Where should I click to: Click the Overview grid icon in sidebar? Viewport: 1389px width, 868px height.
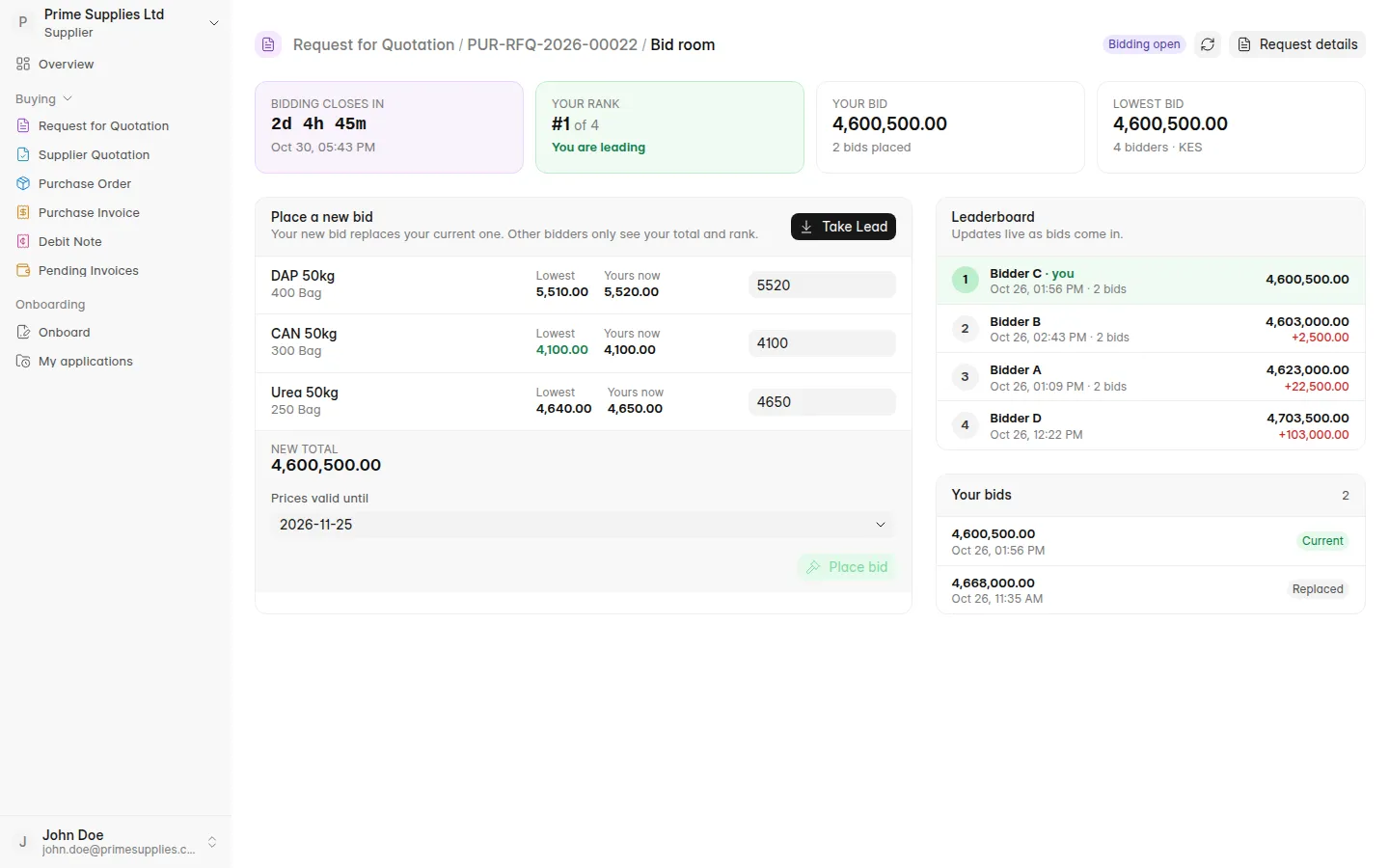[23, 65]
